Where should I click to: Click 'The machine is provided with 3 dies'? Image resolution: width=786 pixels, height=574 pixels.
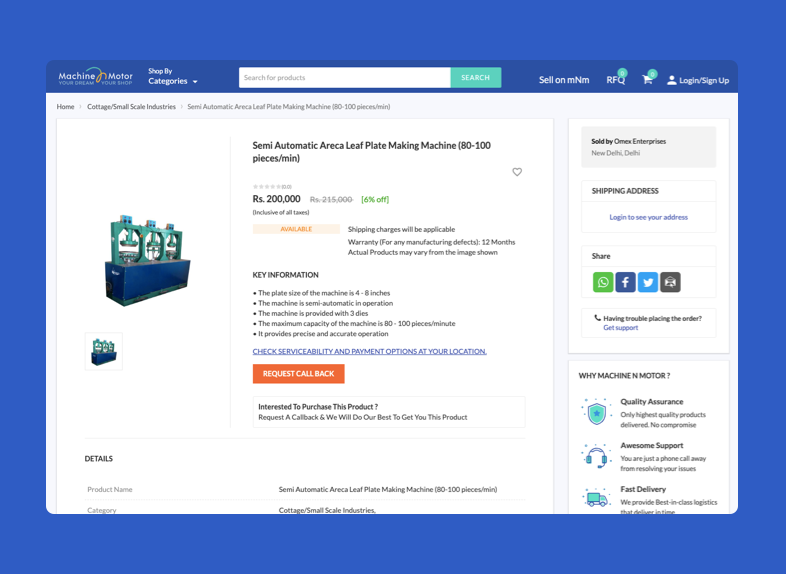coord(313,313)
